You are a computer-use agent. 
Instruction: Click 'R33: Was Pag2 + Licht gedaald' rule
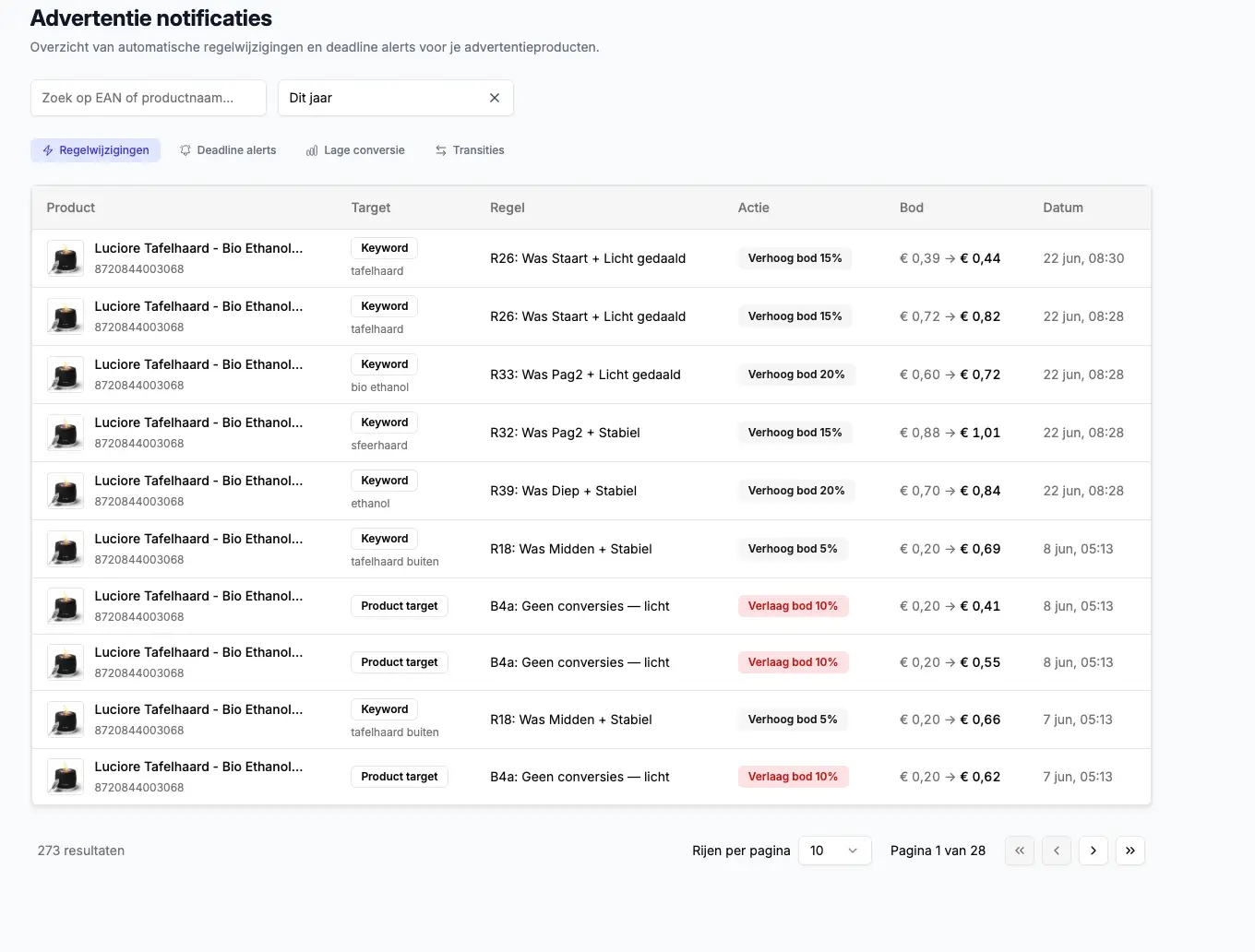point(585,375)
